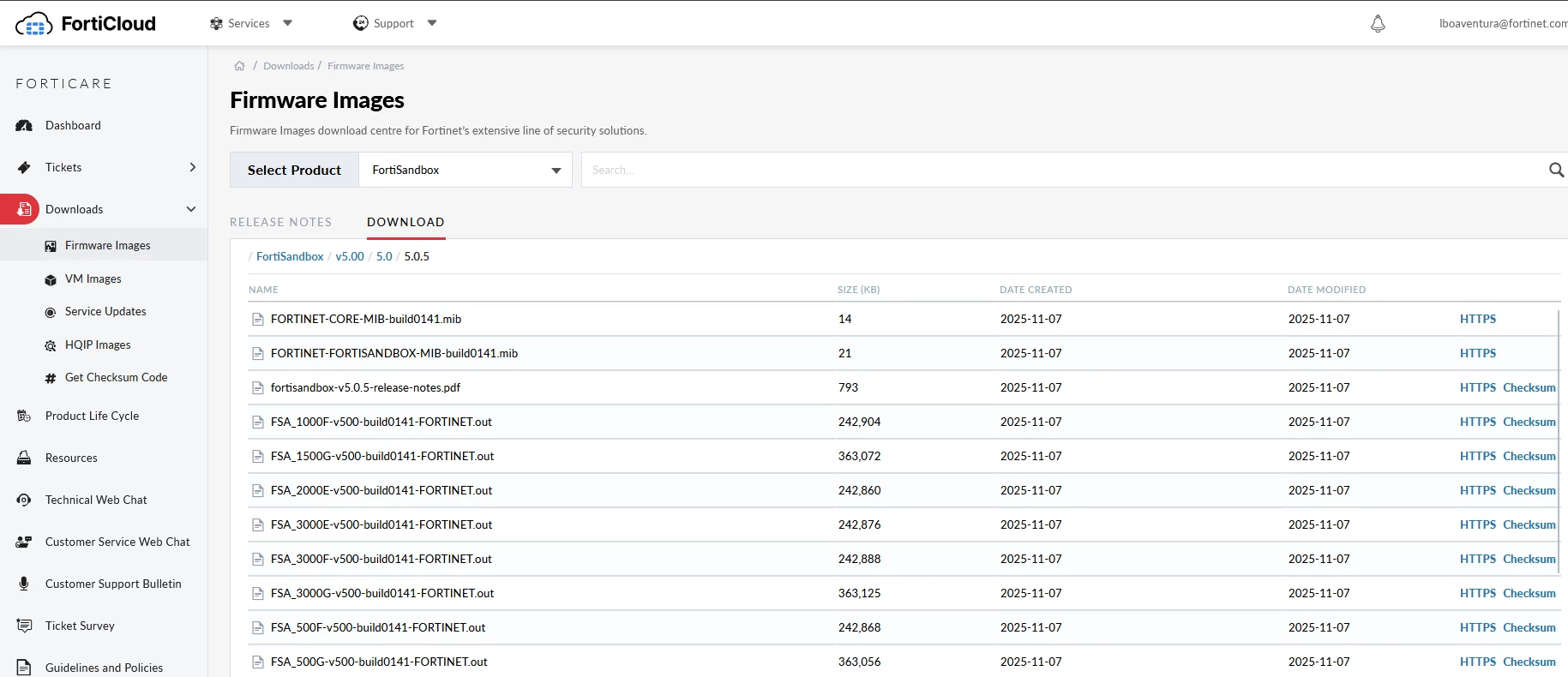Click file icon for FSA_1000F-v500-build0141-FORTINET.out

pyautogui.click(x=257, y=422)
